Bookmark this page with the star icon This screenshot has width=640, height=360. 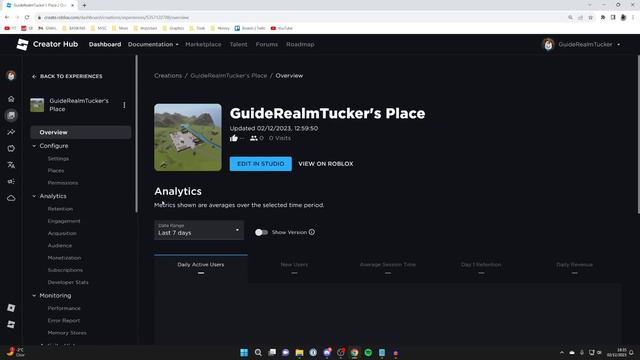591,18
